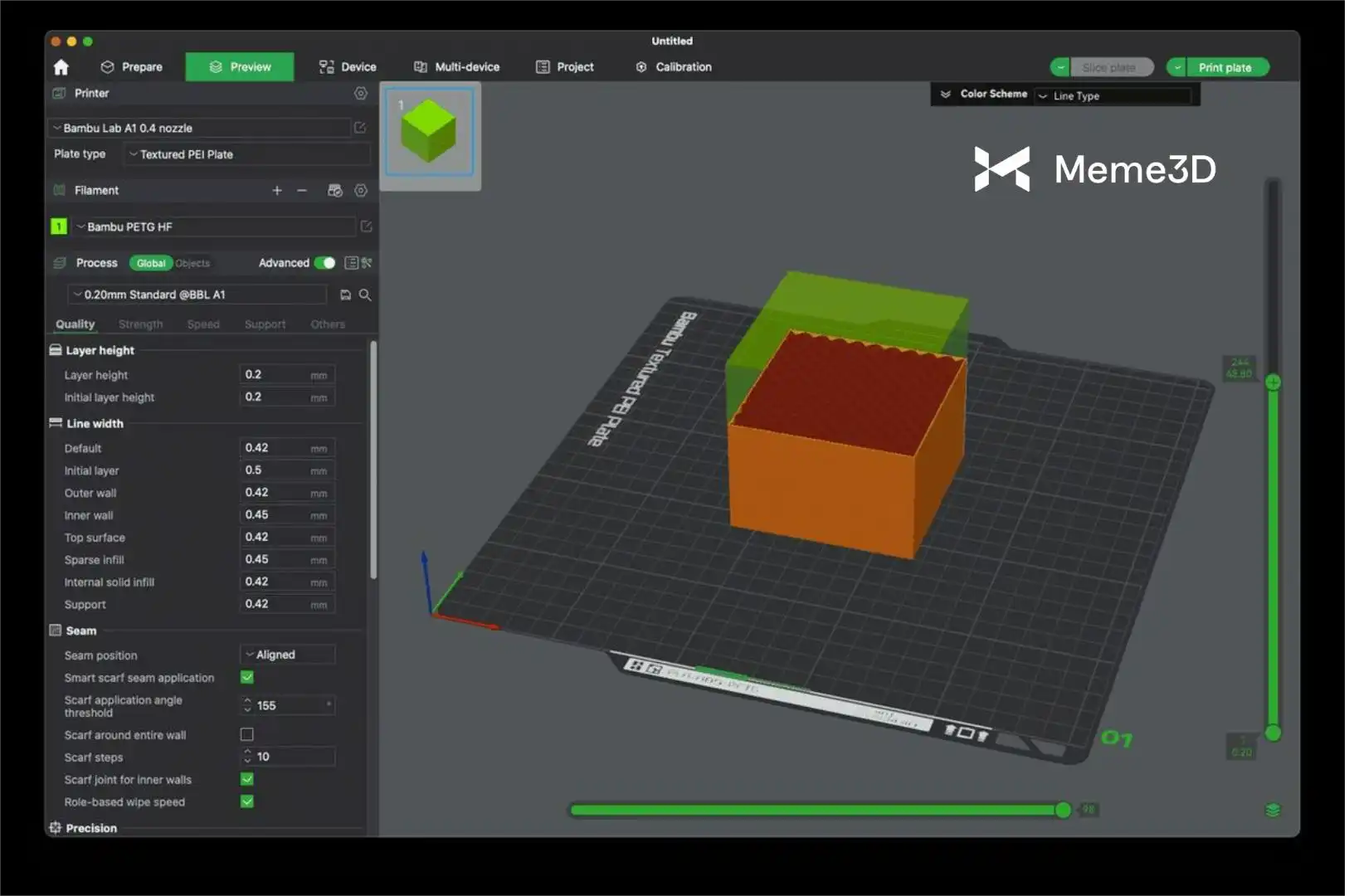Open the Strength settings tab
The height and width of the screenshot is (896, 1349).
(x=140, y=324)
